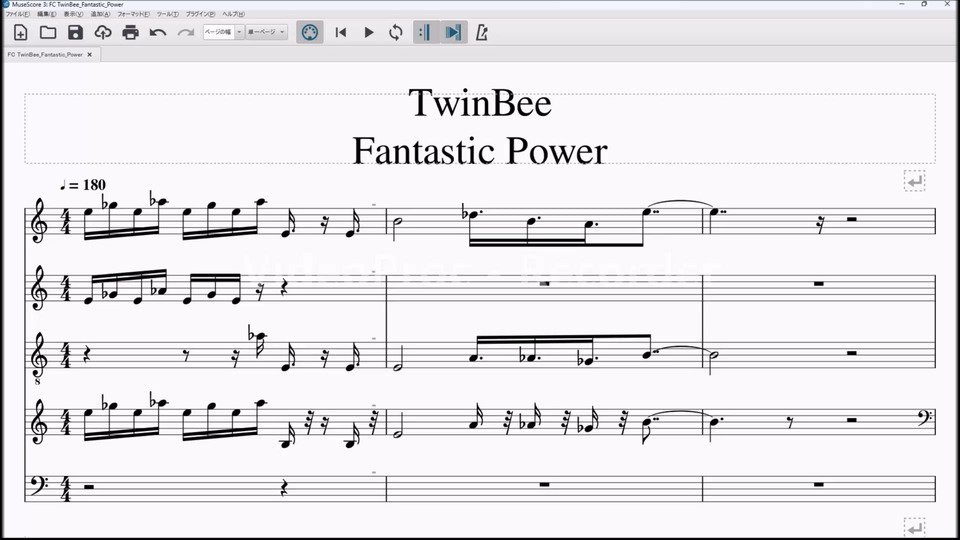The width and height of the screenshot is (960, 540).
Task: Select the tie across the top staff barline
Action: (x=680, y=204)
